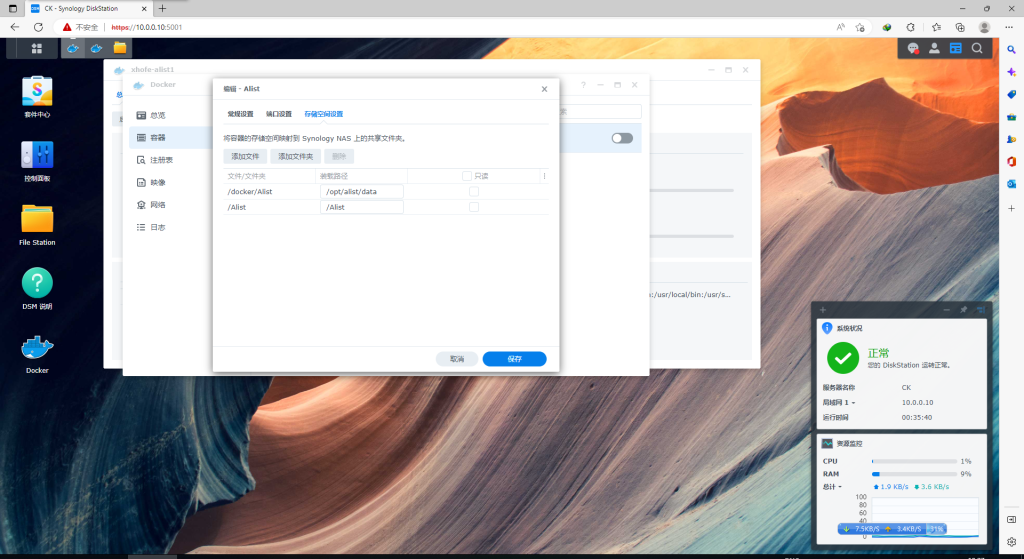
Task: Select the 存储空间设置 tab
Action: pyautogui.click(x=323, y=114)
